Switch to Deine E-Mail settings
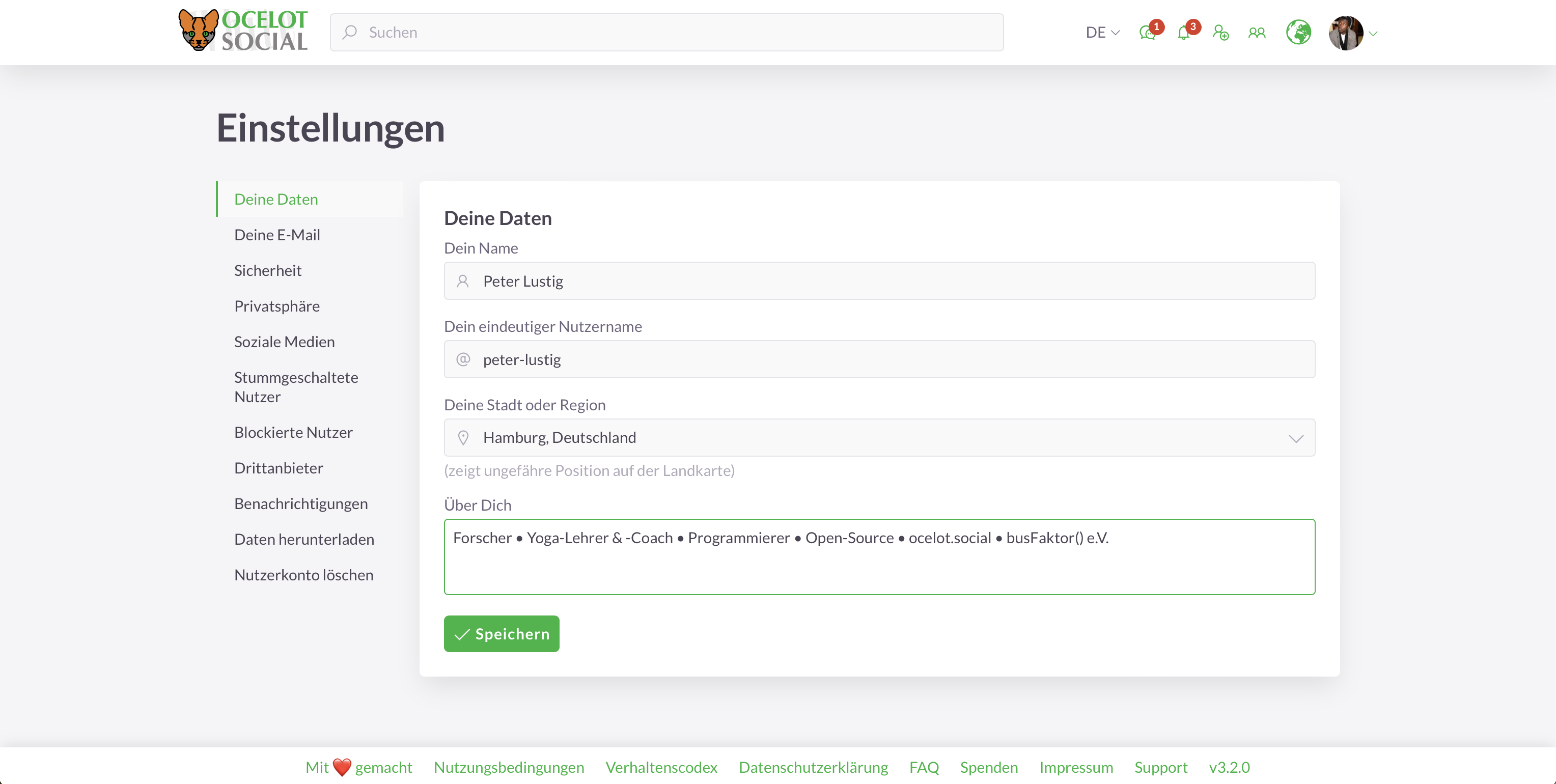Screen dimensions: 1556x784 coord(276,234)
